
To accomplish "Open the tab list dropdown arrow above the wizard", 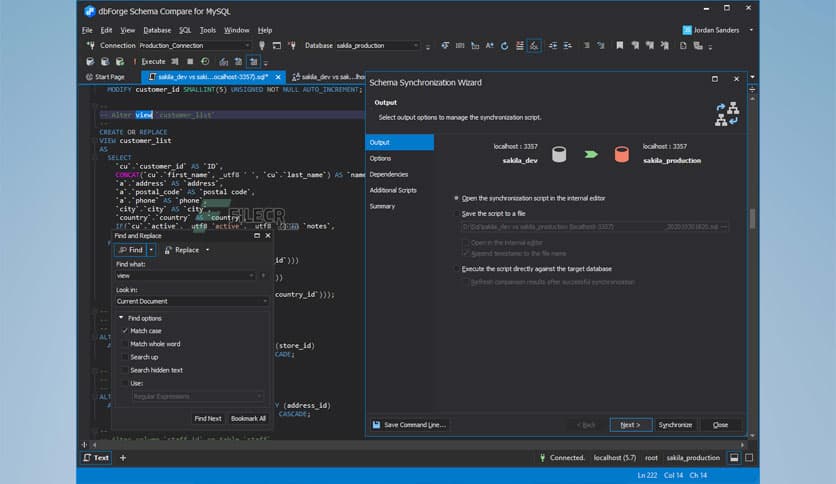I will point(752,77).
